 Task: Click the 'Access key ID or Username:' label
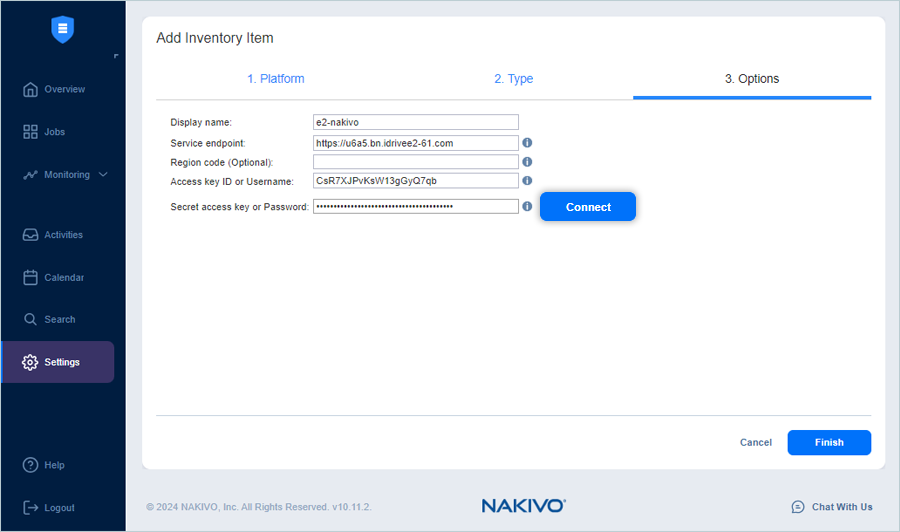[232, 181]
